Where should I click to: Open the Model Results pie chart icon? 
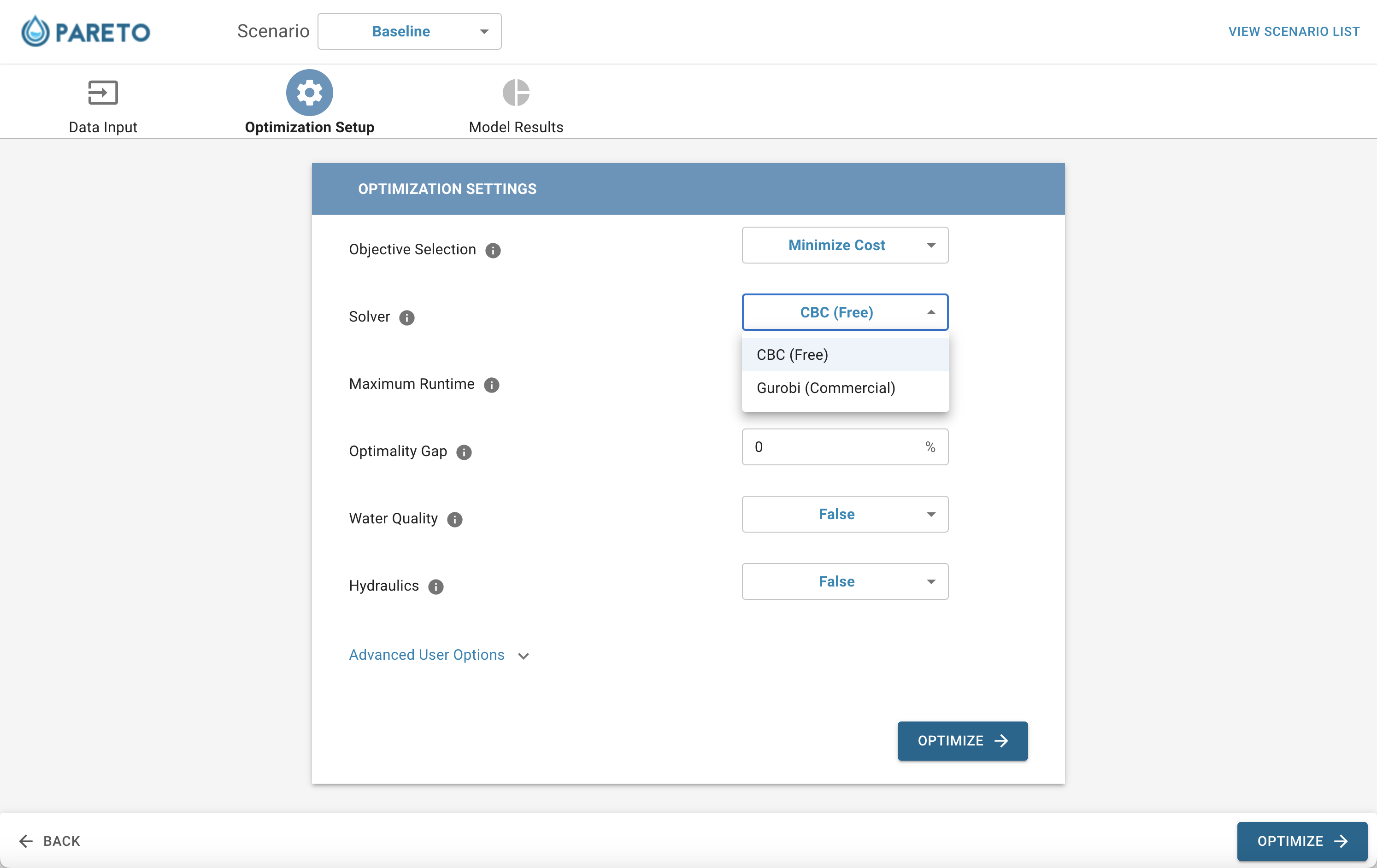[516, 93]
